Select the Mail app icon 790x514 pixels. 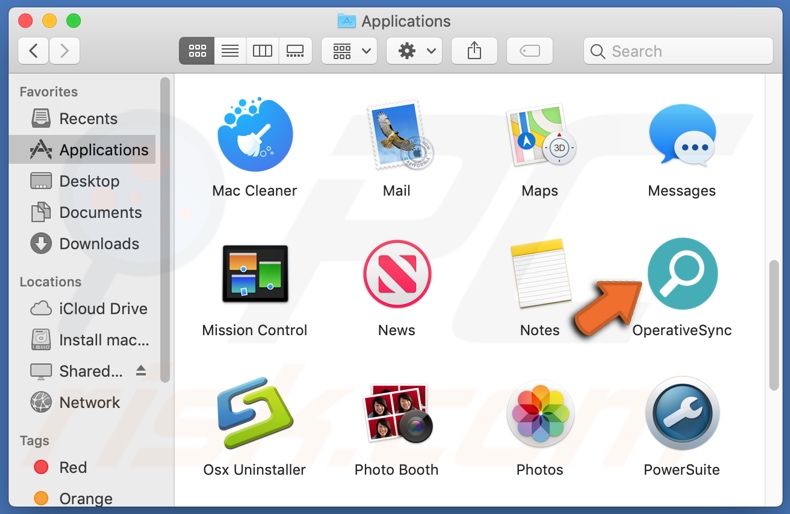point(398,135)
